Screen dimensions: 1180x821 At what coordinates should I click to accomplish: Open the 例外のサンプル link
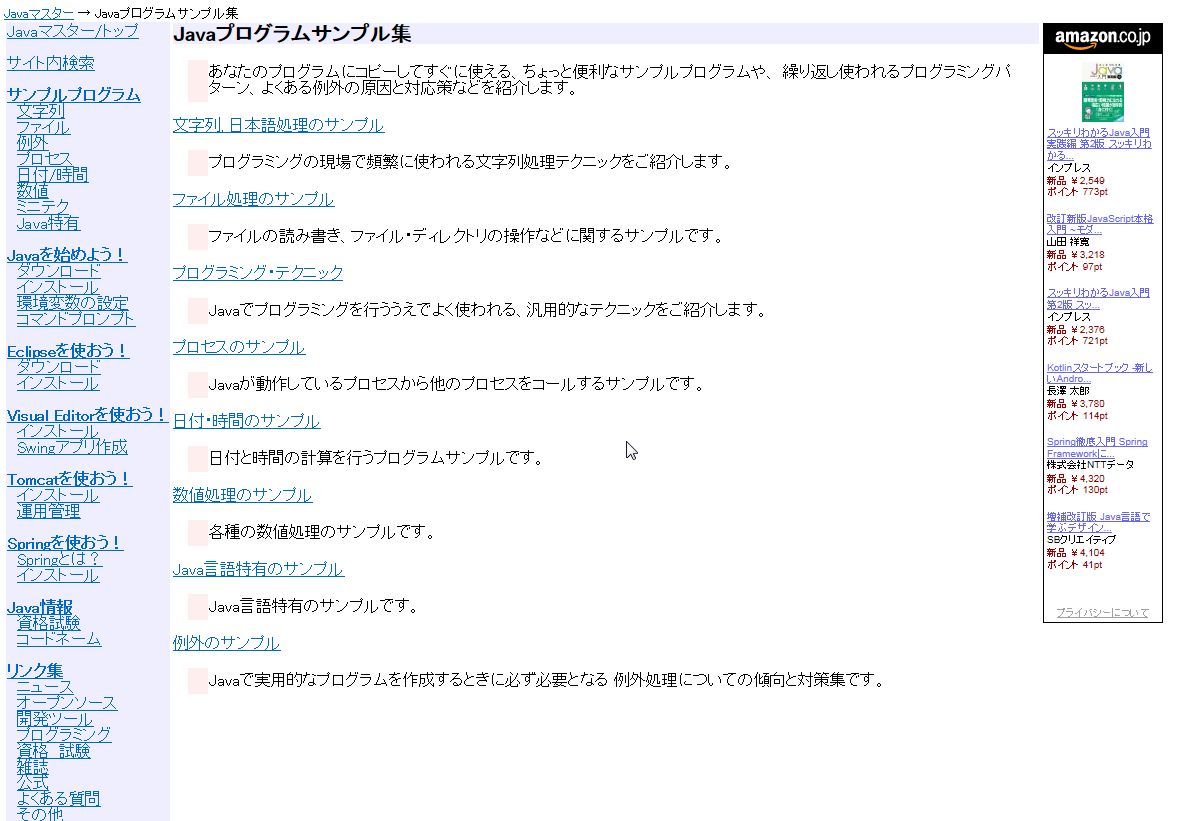click(x=226, y=643)
